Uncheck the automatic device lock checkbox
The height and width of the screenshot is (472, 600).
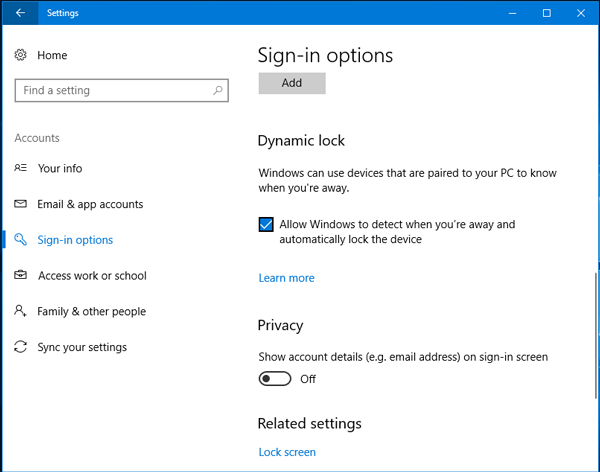point(266,224)
